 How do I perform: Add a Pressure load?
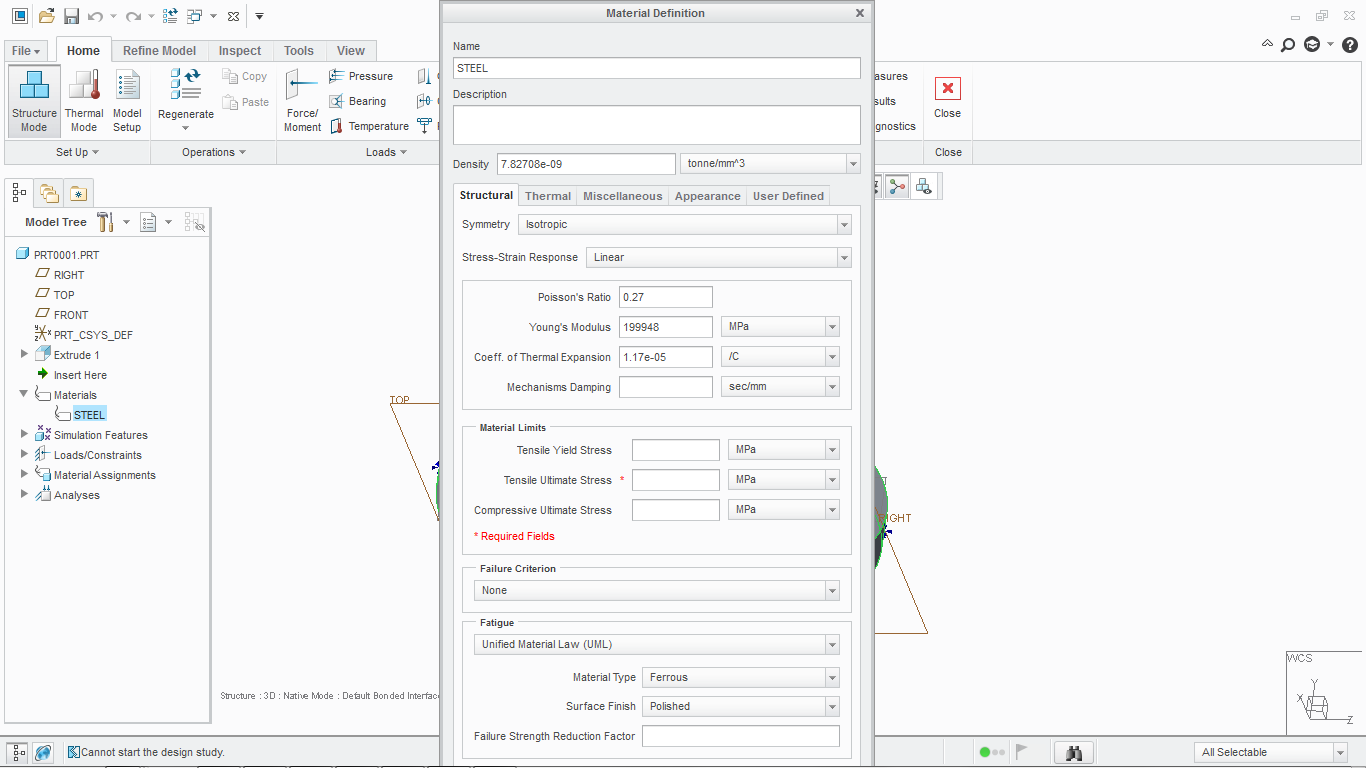pos(361,76)
